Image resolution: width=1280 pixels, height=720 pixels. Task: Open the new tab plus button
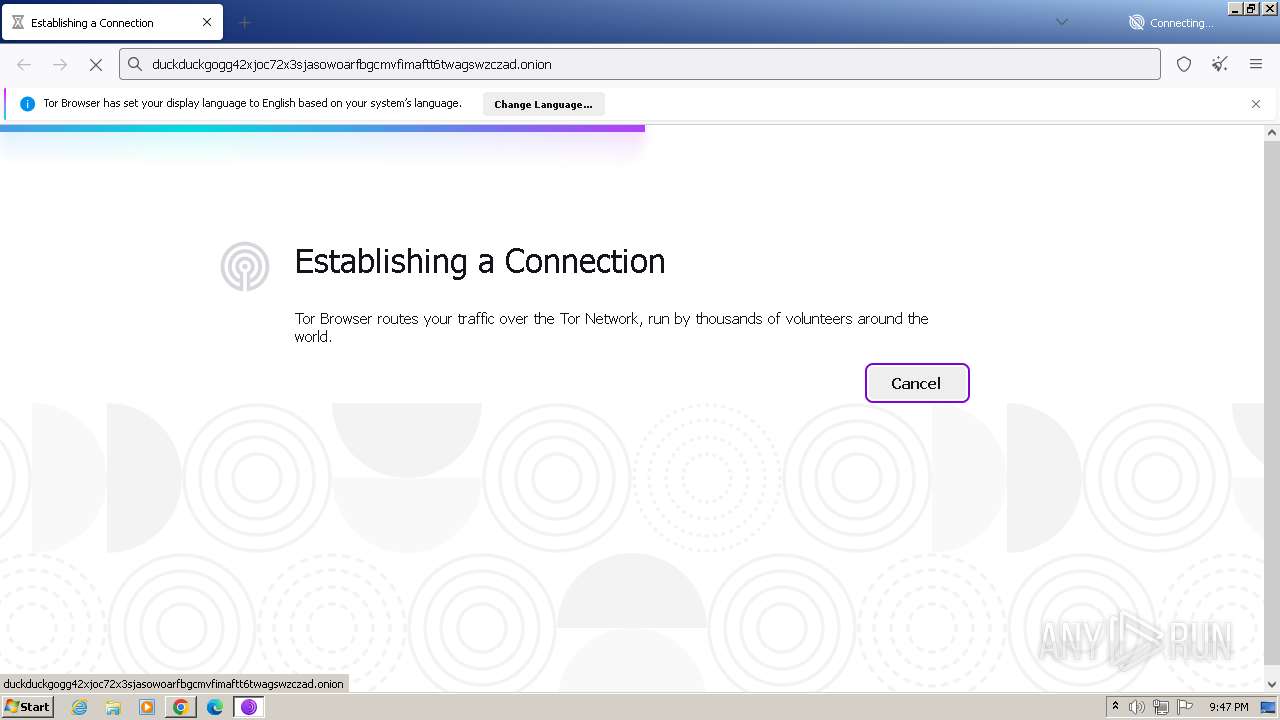(x=244, y=22)
